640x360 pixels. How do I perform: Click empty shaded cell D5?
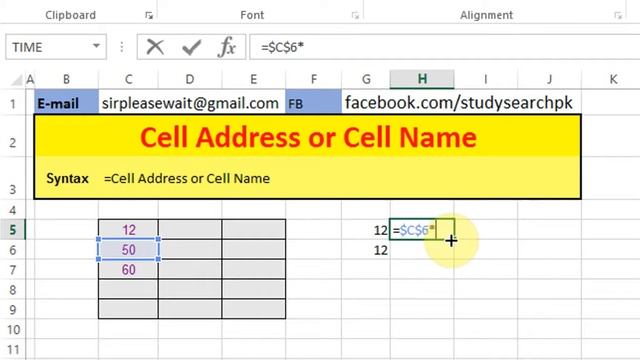point(190,230)
